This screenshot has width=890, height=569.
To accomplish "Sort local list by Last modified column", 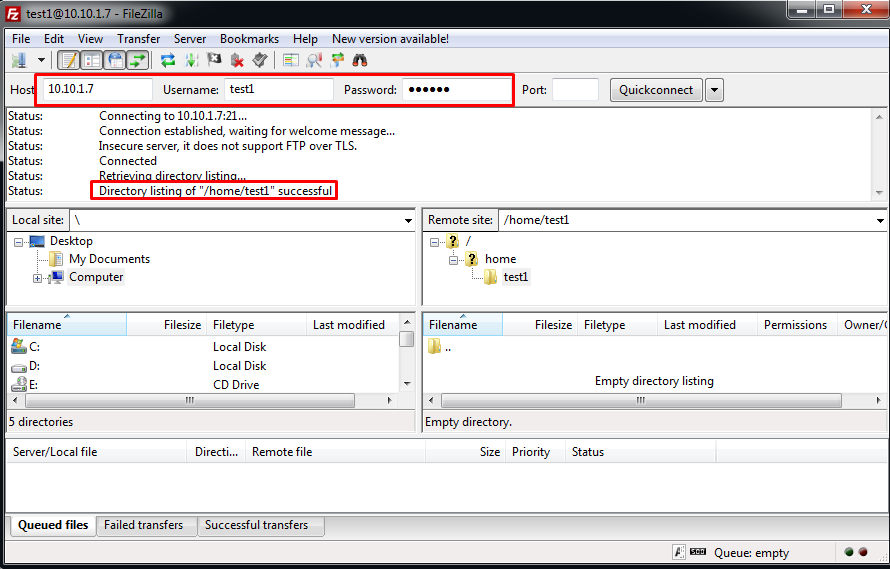I will 352,325.
